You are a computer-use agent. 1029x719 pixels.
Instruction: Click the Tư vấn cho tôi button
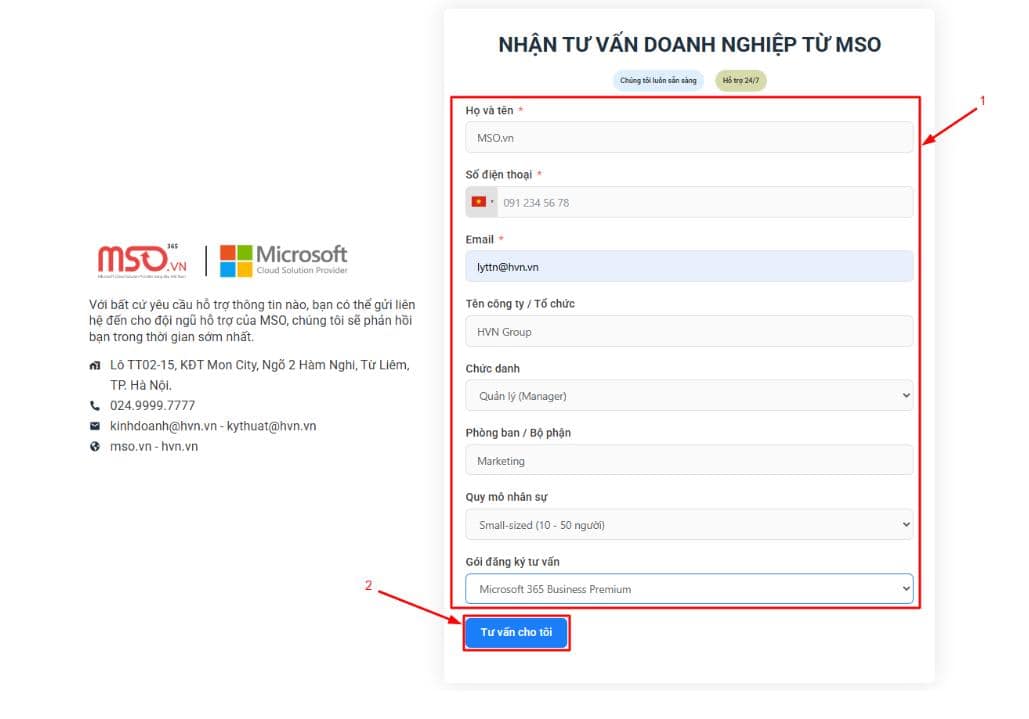[516, 632]
